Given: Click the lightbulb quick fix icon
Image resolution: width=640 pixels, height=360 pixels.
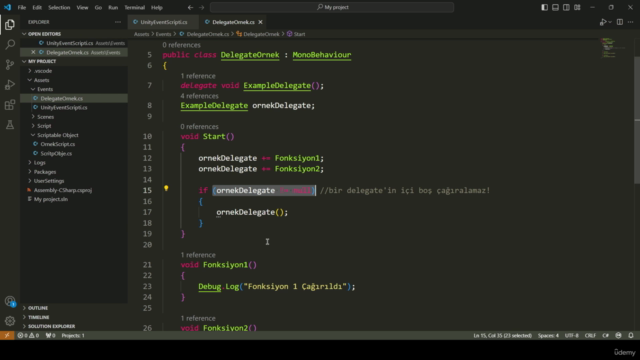Looking at the screenshot, I should click(x=166, y=188).
